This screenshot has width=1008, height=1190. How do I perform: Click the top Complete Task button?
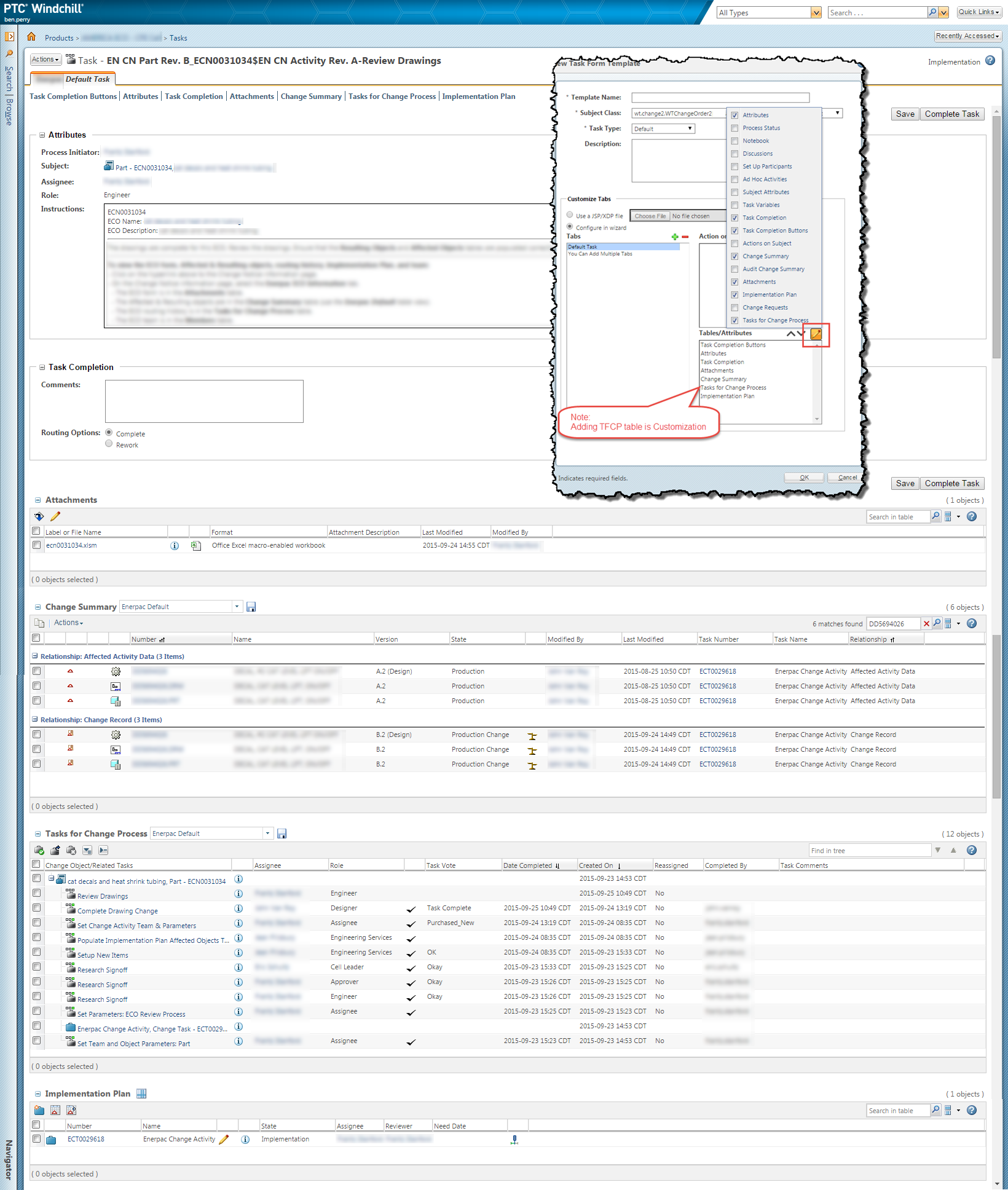point(952,114)
